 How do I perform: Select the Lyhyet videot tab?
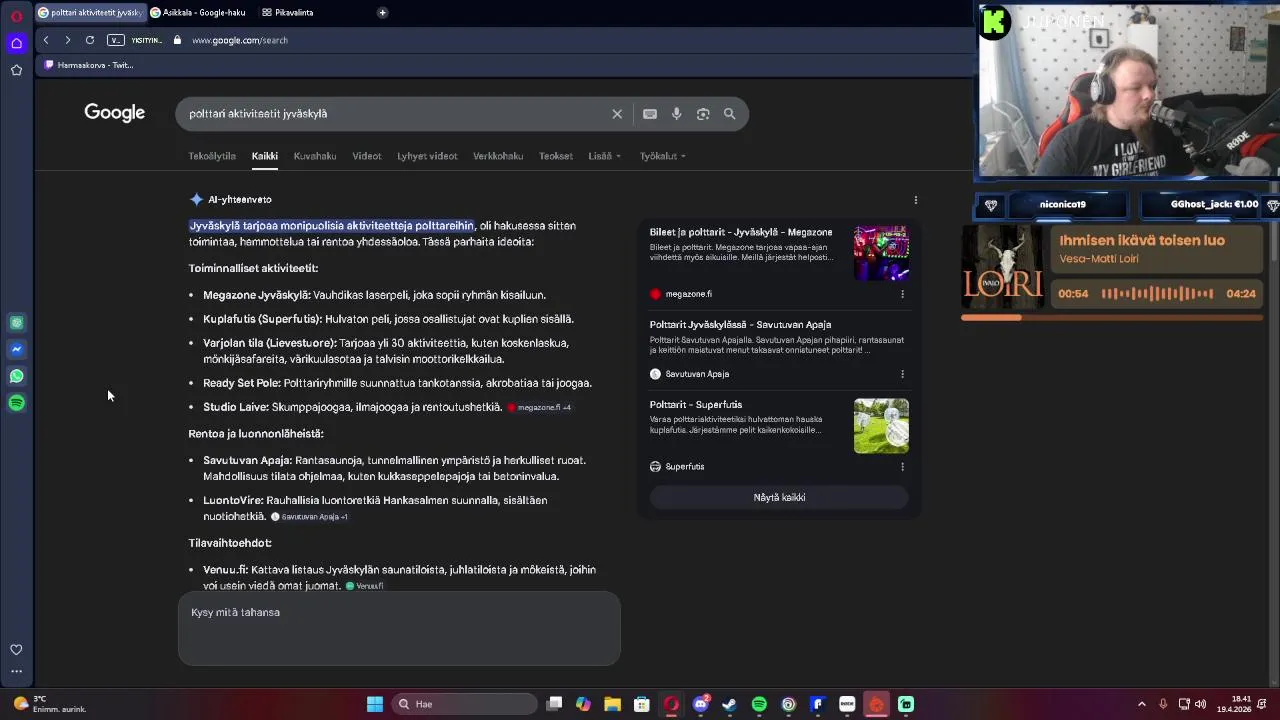427,156
